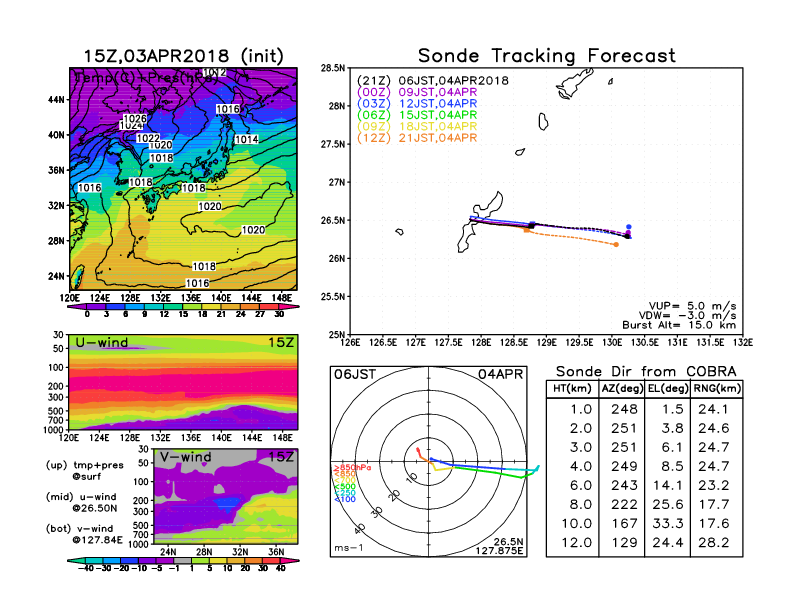Screen dimensions: 792x612
Task: Click the 'AZ(deg)' column header
Action: 622,389
